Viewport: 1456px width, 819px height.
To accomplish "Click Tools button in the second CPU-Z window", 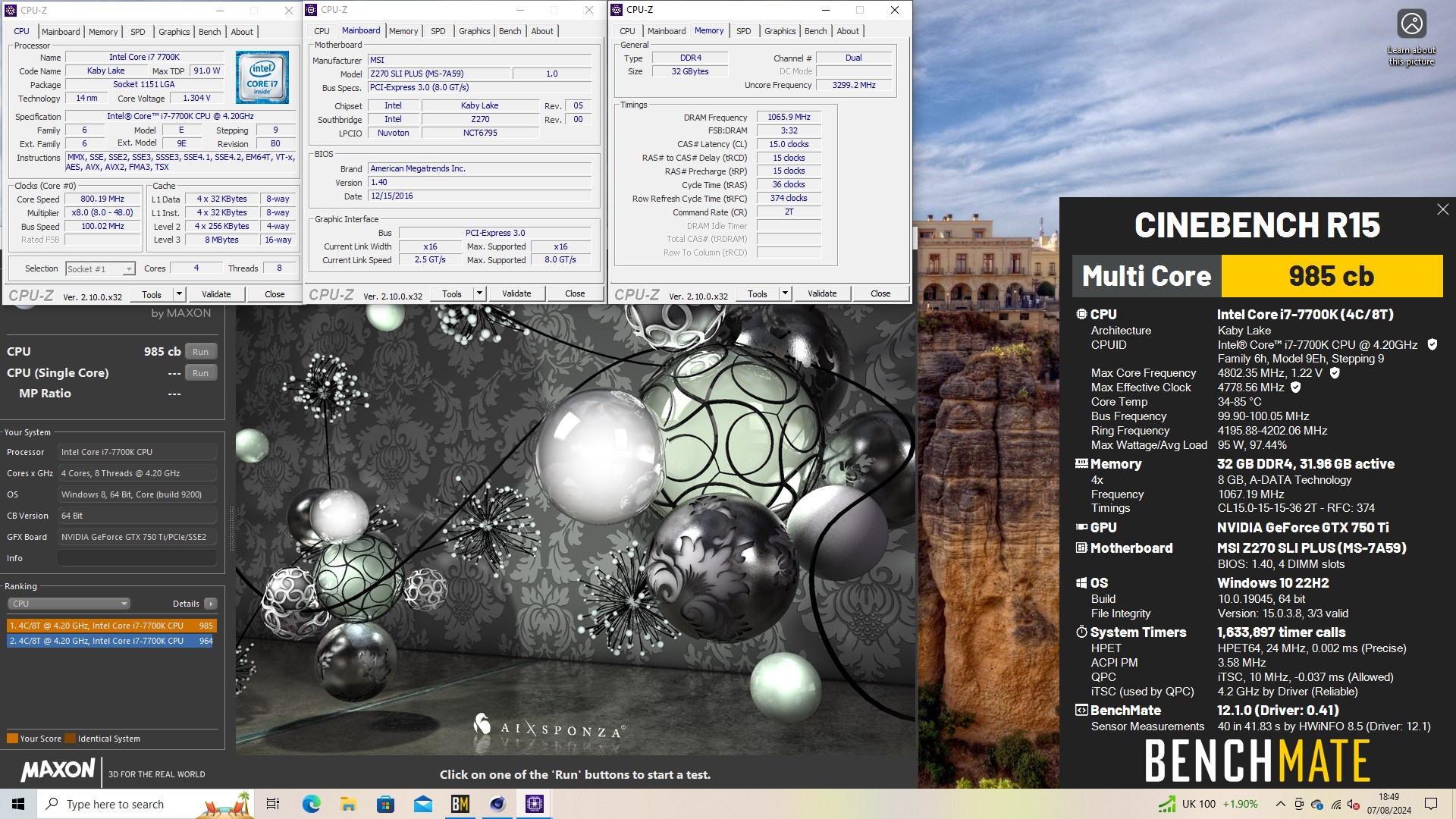I will pyautogui.click(x=452, y=293).
